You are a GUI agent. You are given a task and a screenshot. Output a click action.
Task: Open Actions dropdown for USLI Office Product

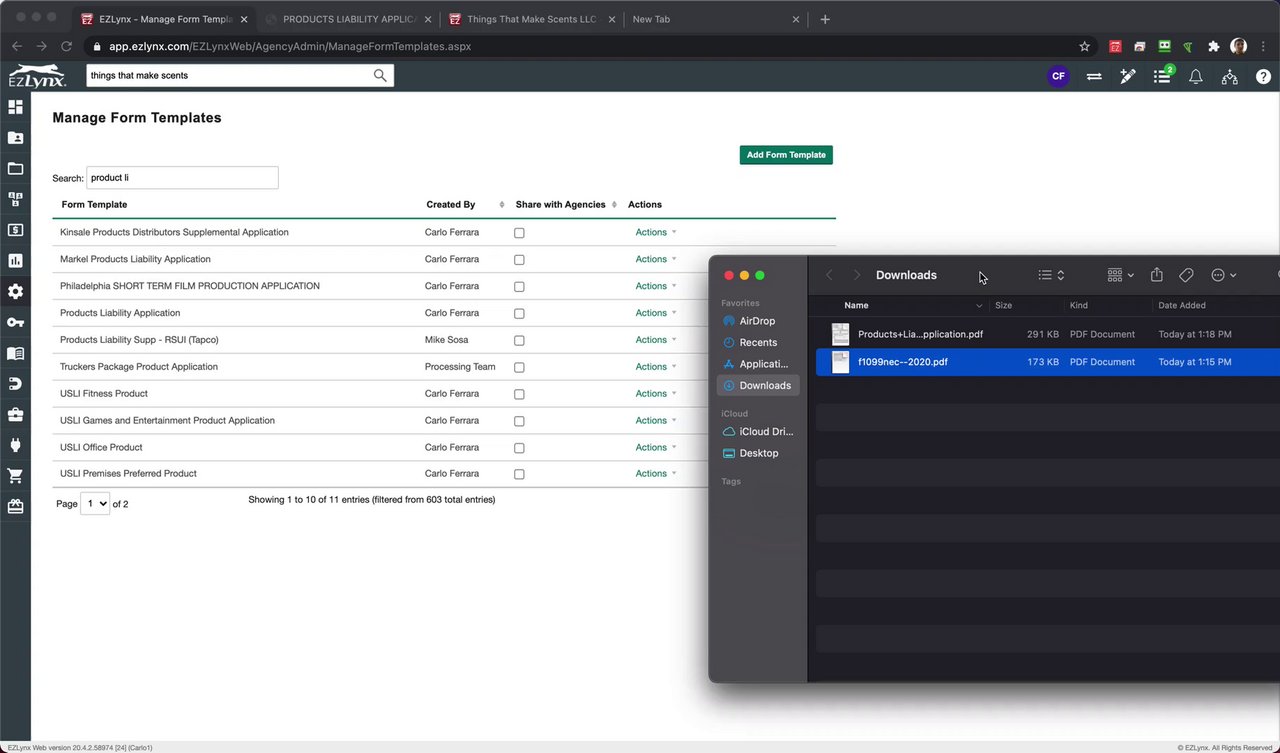(656, 447)
